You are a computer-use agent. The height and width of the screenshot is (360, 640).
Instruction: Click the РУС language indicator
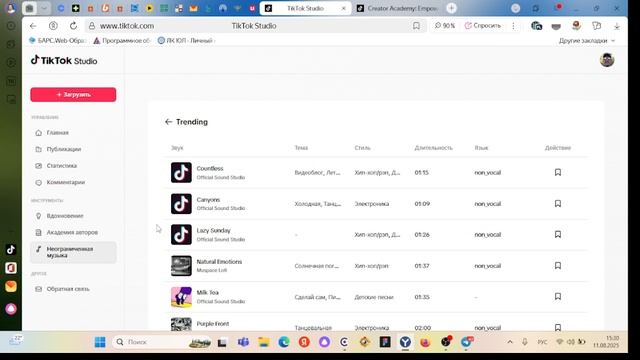coord(542,342)
